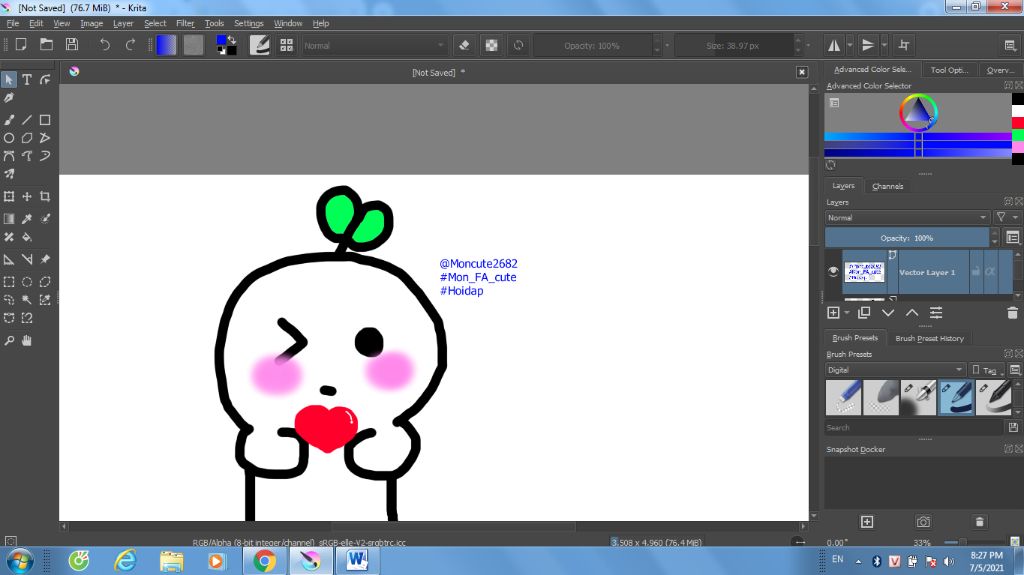This screenshot has height=575, width=1024.
Task: Redo the last undone action
Action: [130, 45]
